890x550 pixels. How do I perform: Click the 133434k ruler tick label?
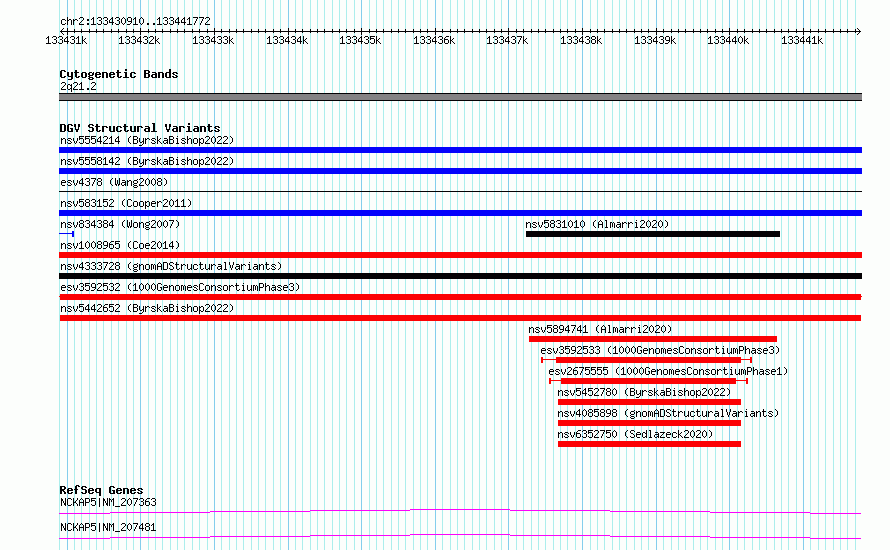point(287,40)
